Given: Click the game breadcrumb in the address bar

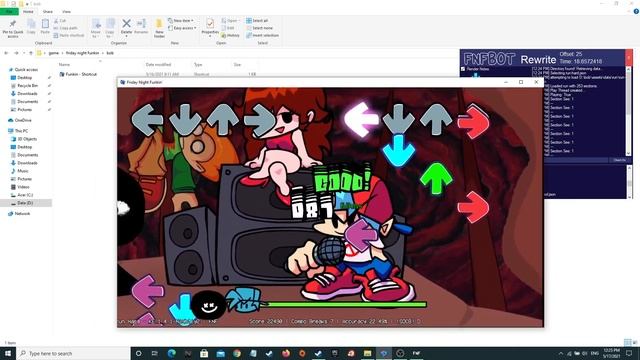Looking at the screenshot, I should click(x=54, y=53).
